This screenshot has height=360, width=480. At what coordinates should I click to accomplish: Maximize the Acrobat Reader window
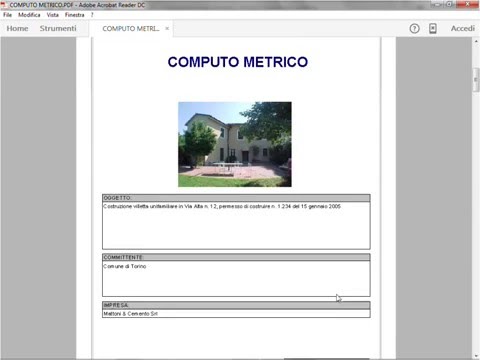(x=449, y=4)
